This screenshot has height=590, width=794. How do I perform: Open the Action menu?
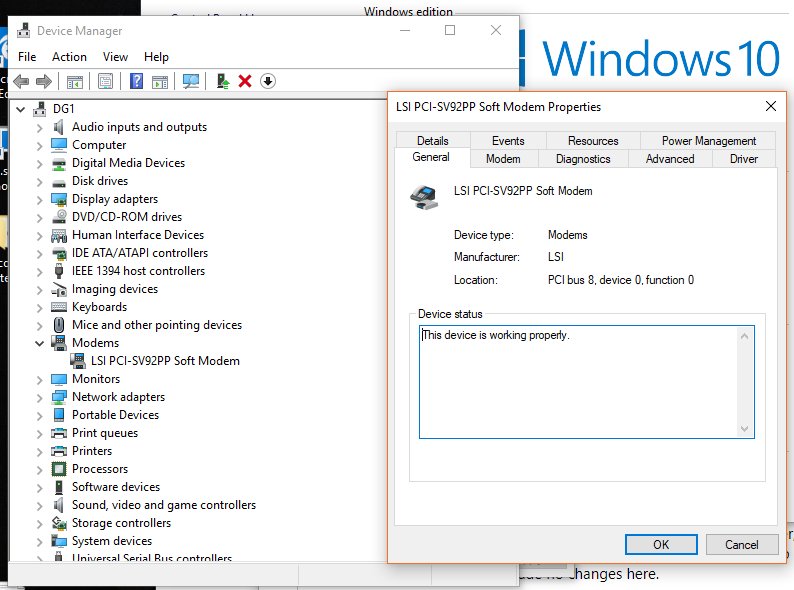pyautogui.click(x=69, y=57)
